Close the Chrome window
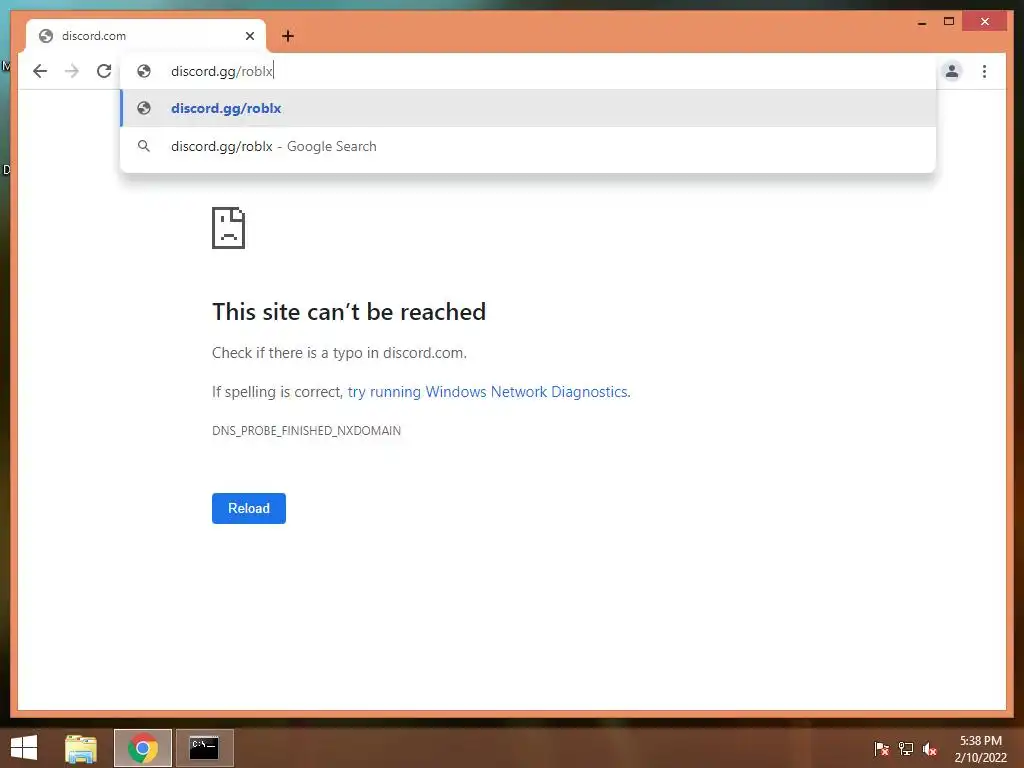This screenshot has height=768, width=1024. pyautogui.click(x=985, y=22)
